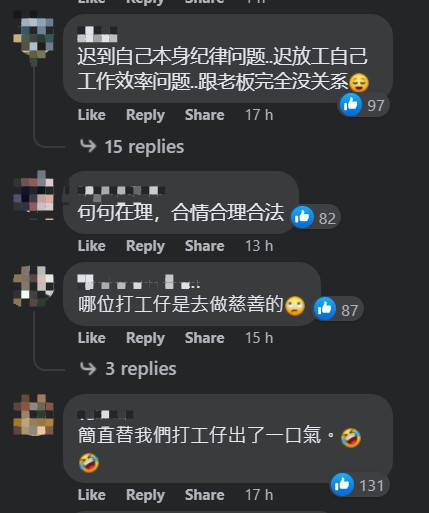The width and height of the screenshot is (429, 513).
Task: Open the pixelated name on the 哪位打工仔 comment
Action: pos(139,282)
